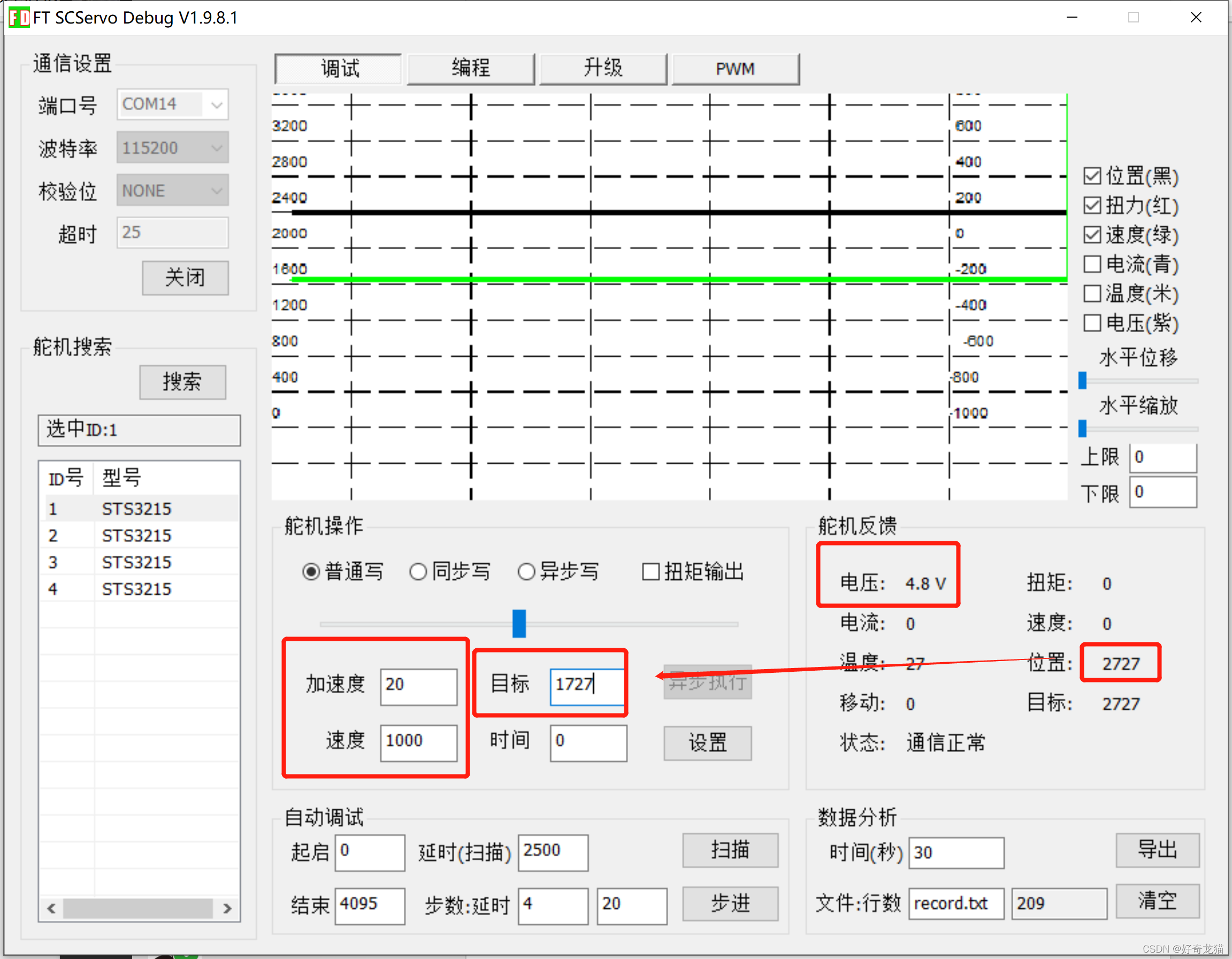
Task: Open the 校验位 NONE dropdown
Action: (x=216, y=190)
